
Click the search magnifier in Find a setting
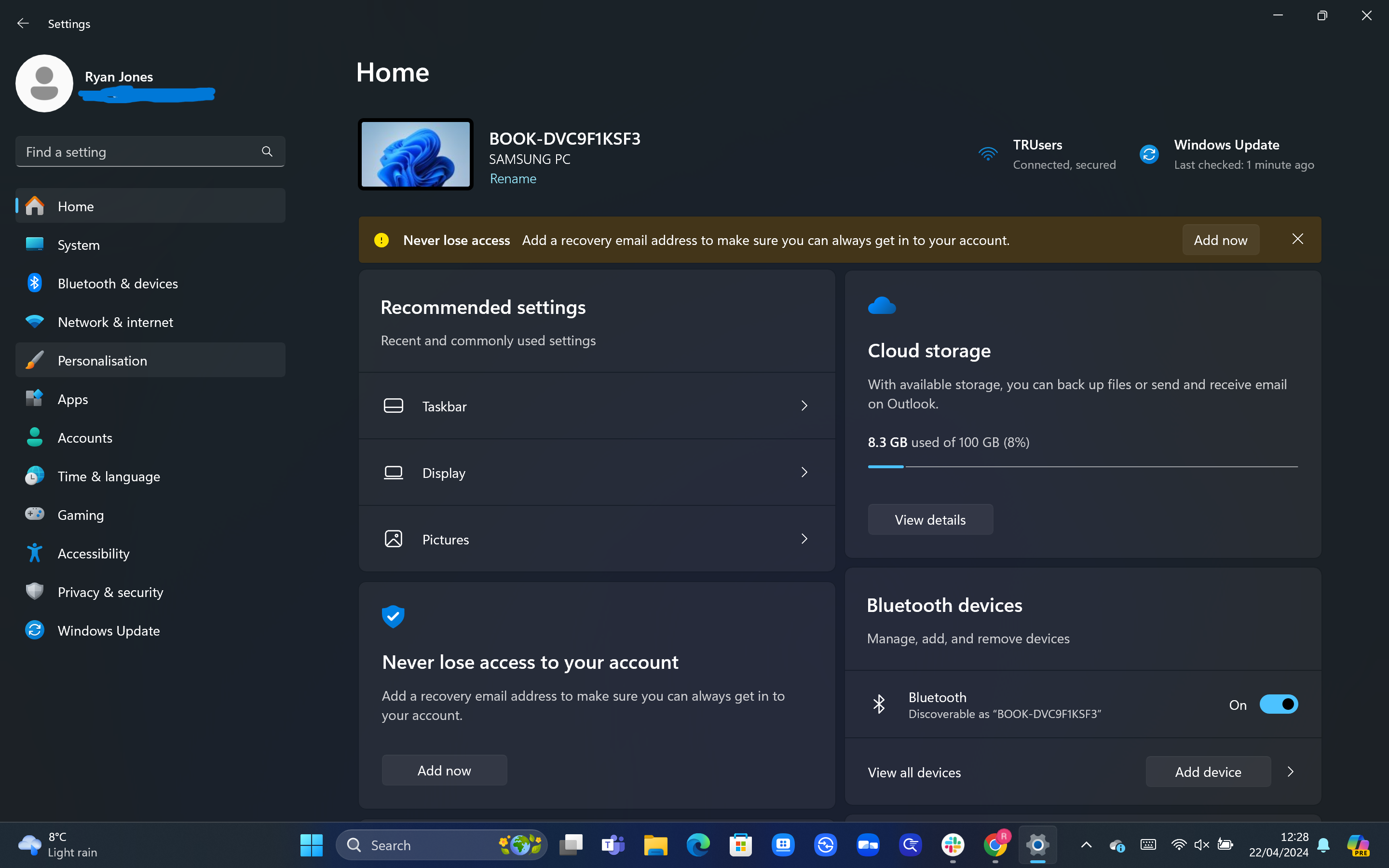click(267, 151)
